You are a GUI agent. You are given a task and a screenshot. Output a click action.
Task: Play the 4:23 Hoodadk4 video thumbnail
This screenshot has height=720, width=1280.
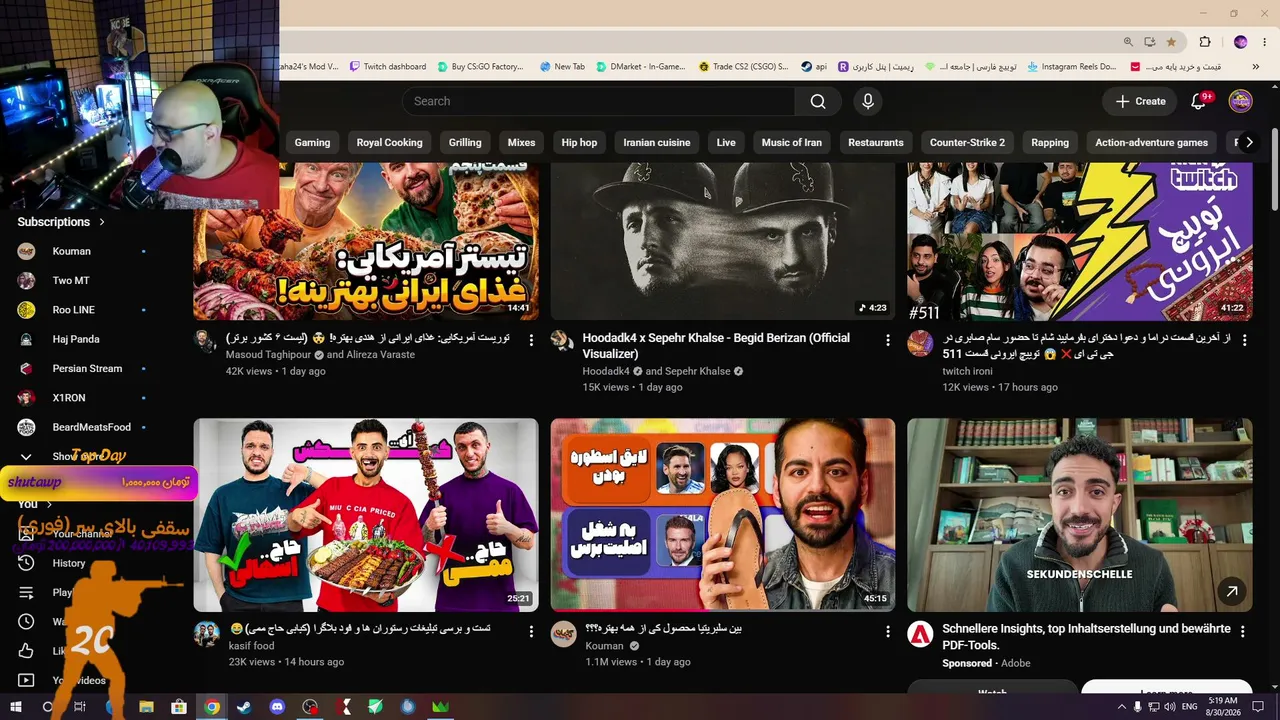[x=722, y=241]
